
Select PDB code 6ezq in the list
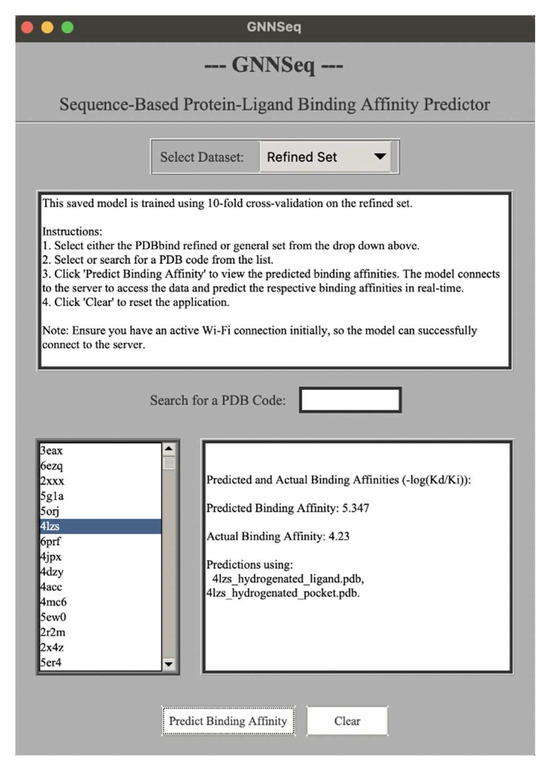tap(100, 466)
